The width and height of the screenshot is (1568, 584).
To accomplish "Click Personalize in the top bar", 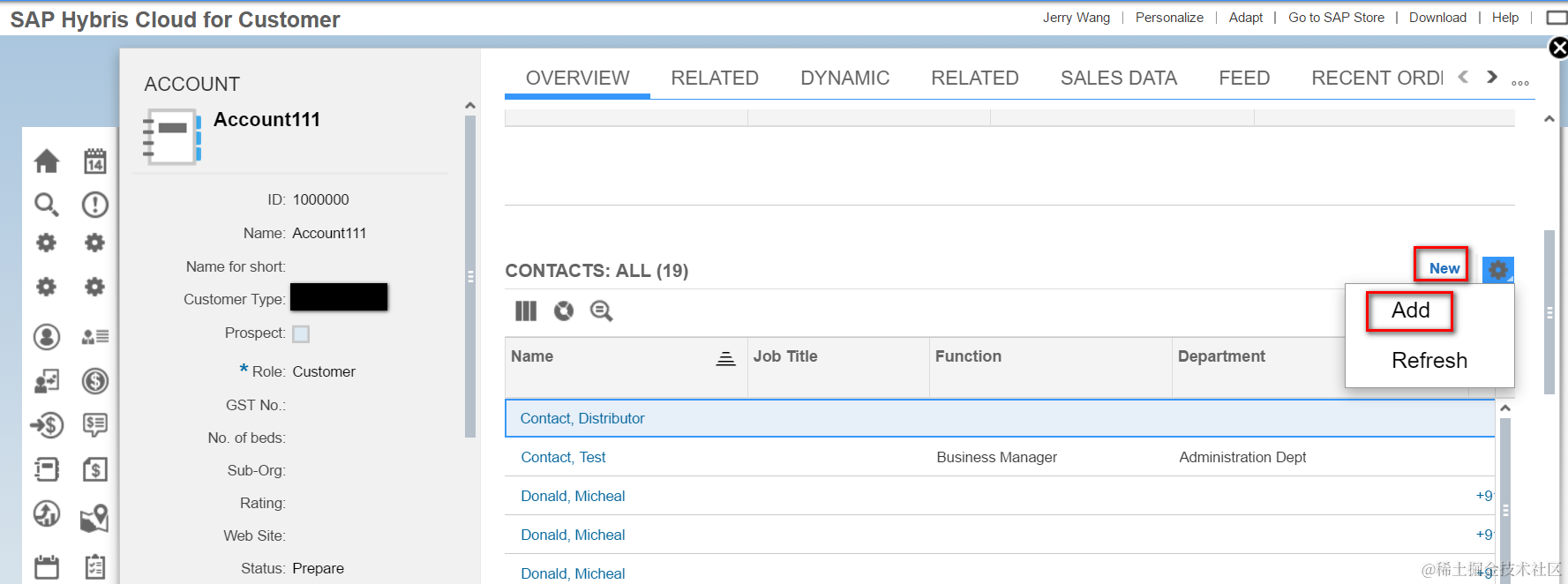I will (1169, 18).
